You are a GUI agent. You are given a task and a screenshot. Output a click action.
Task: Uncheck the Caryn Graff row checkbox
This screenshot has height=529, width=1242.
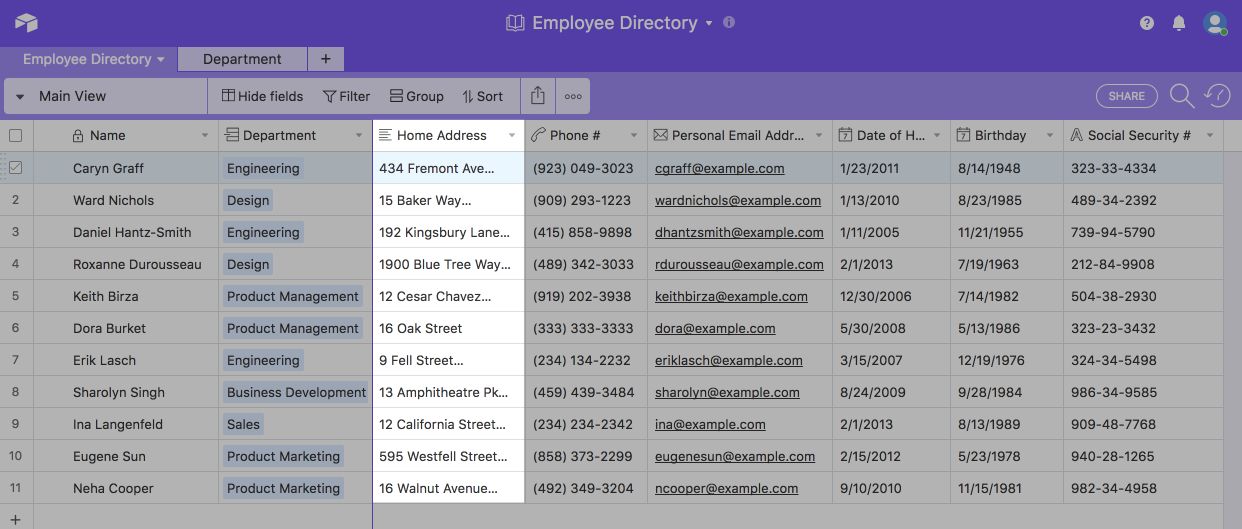16,168
